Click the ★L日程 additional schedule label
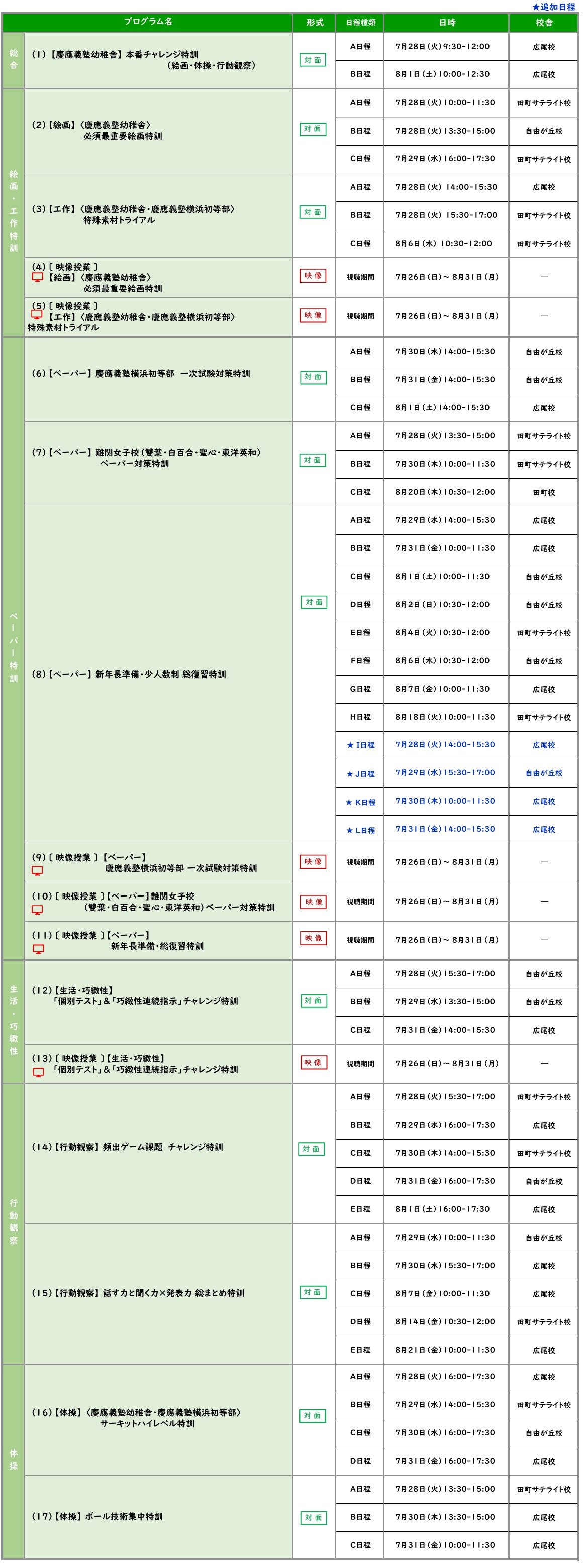The height and width of the screenshot is (1568, 587). pyautogui.click(x=360, y=830)
